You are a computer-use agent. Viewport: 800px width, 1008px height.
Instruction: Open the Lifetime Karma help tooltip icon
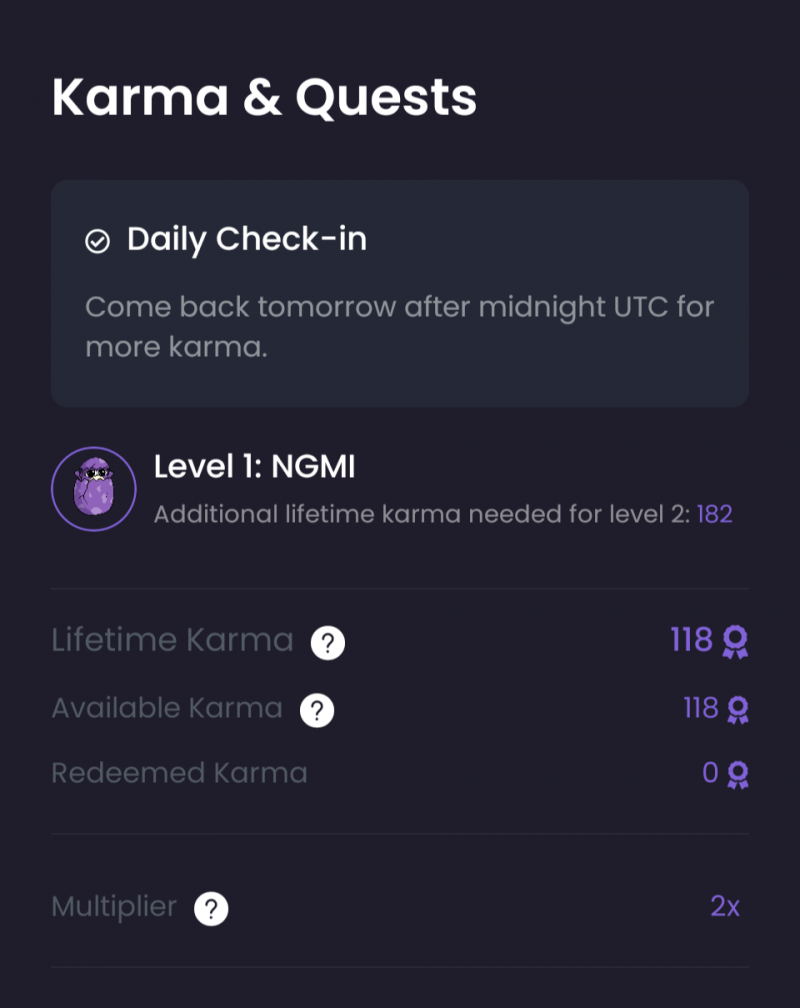pyautogui.click(x=327, y=643)
